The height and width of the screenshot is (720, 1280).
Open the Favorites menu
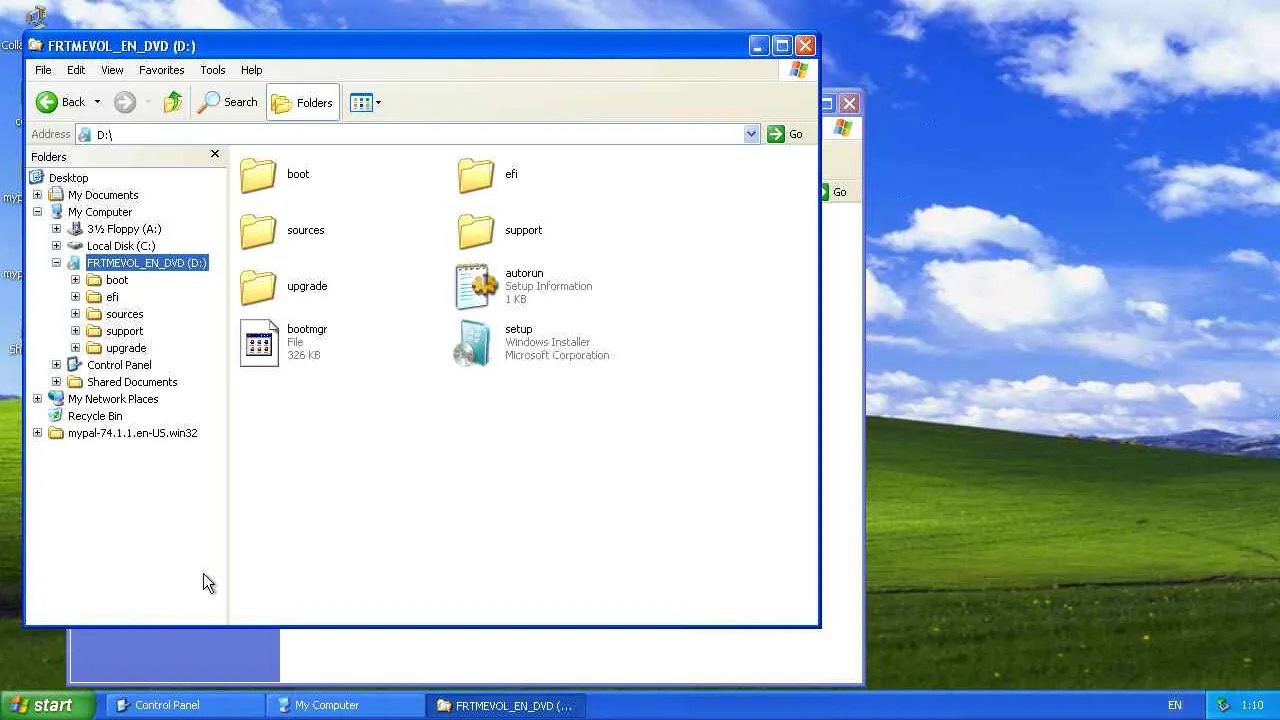tap(161, 70)
